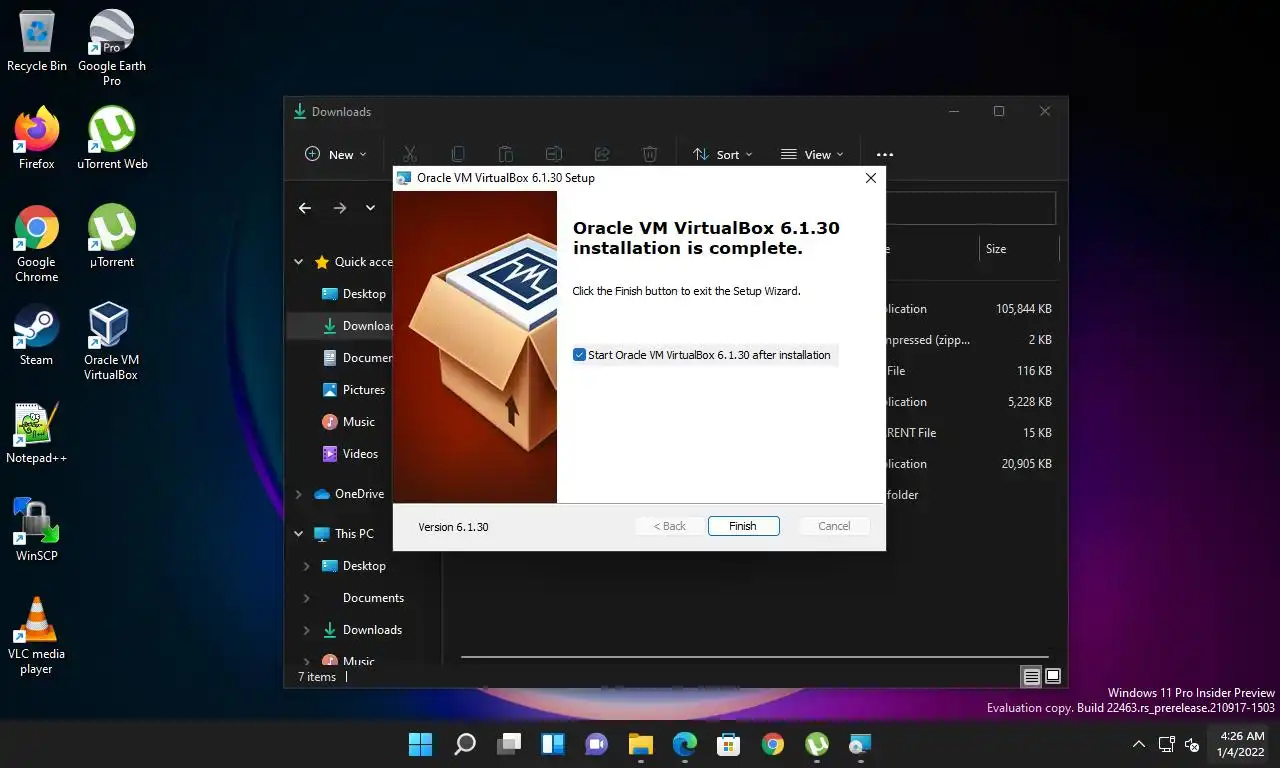Image resolution: width=1280 pixels, height=768 pixels.
Task: Uncheck Start Oracle VM VirtualBox after installation
Action: [579, 355]
